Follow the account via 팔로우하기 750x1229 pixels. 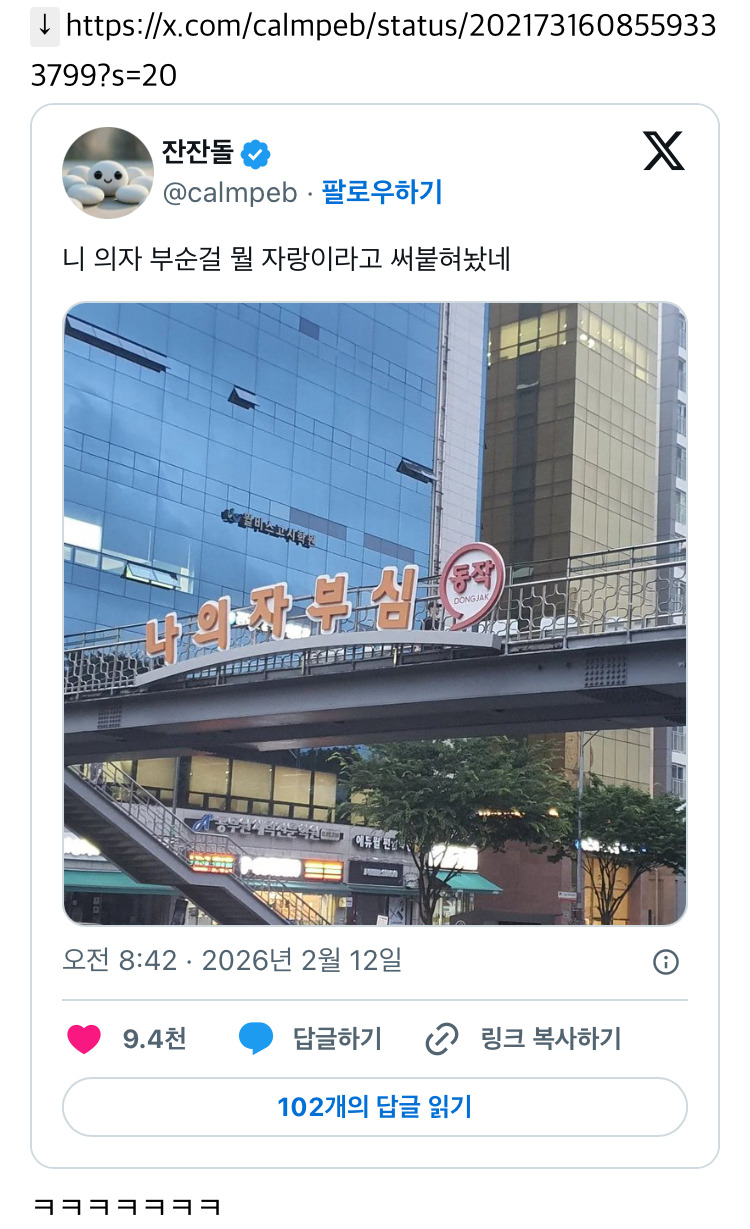click(x=381, y=192)
